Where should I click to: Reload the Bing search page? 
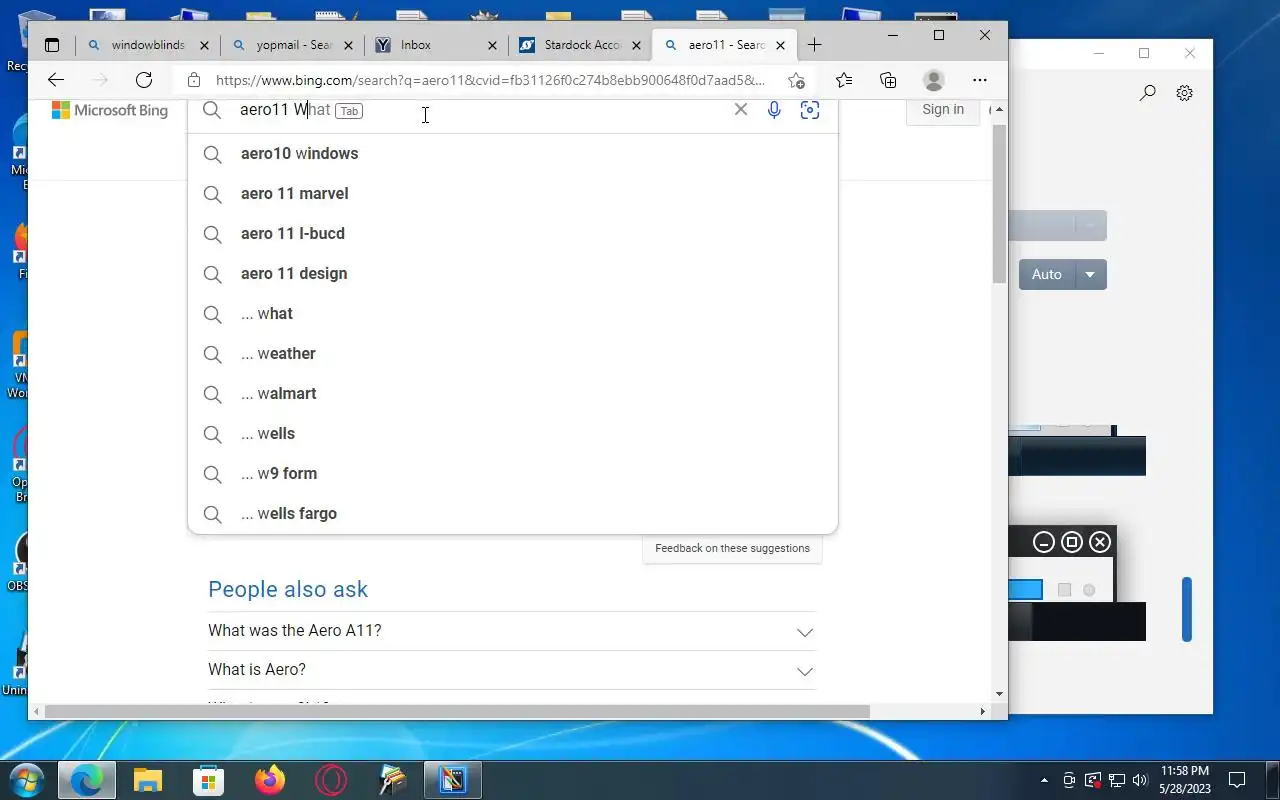pos(144,80)
